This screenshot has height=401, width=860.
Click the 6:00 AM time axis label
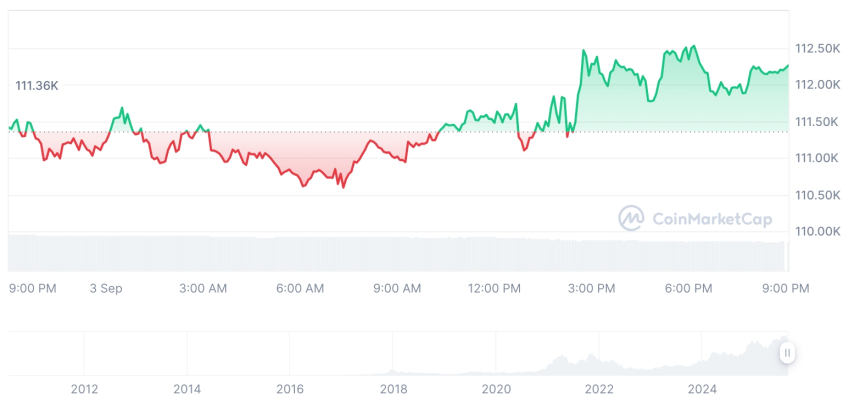click(x=300, y=288)
